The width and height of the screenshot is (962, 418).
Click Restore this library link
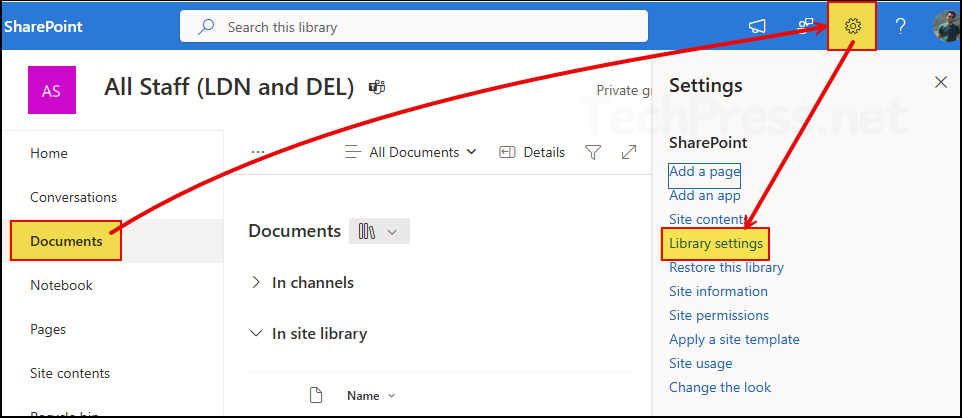coord(726,268)
